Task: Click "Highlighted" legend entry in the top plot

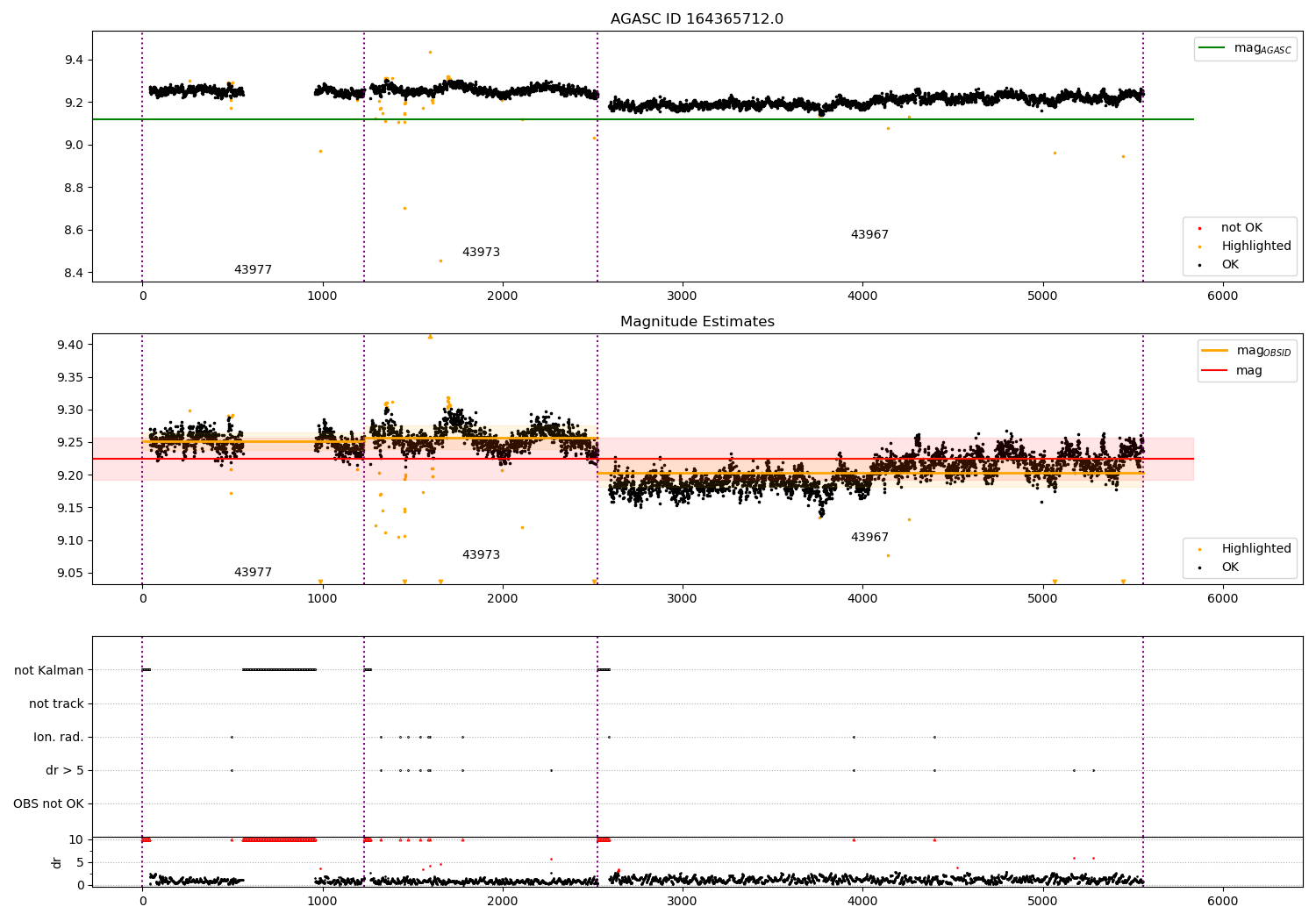Action: point(1256,246)
